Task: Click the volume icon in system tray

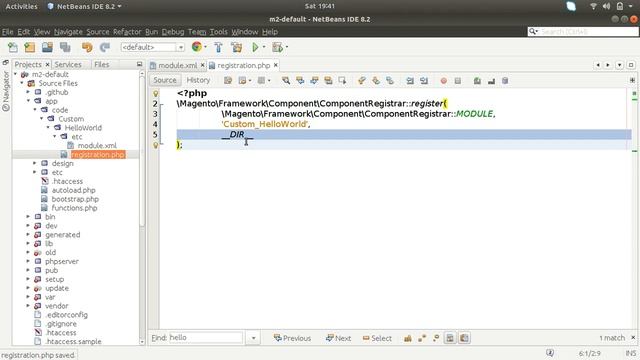Action: point(607,6)
